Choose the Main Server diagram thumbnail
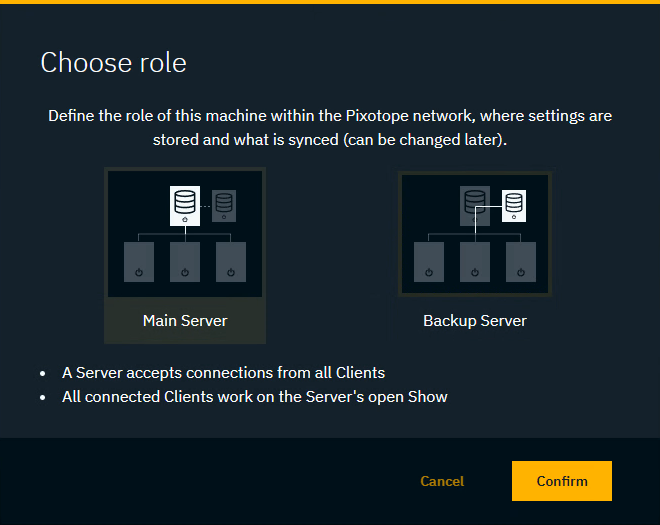The height and width of the screenshot is (525, 660). click(x=185, y=234)
